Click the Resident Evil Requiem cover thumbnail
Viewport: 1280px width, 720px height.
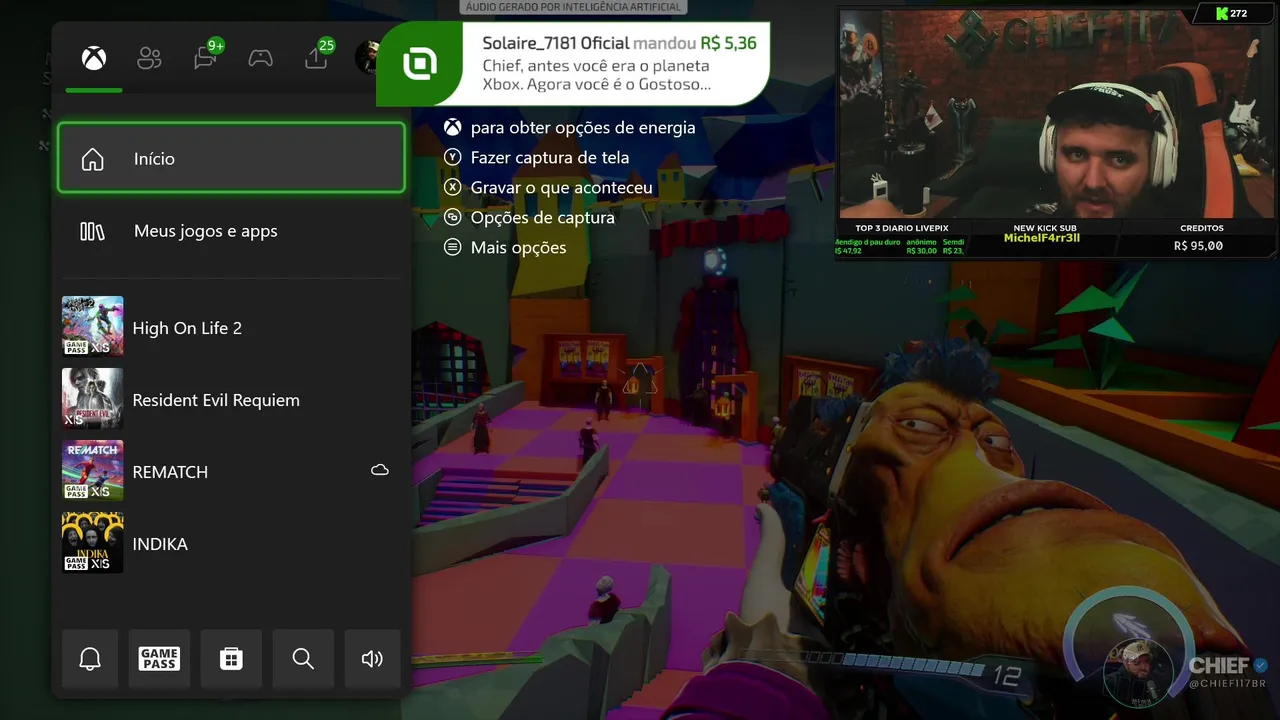coord(93,398)
